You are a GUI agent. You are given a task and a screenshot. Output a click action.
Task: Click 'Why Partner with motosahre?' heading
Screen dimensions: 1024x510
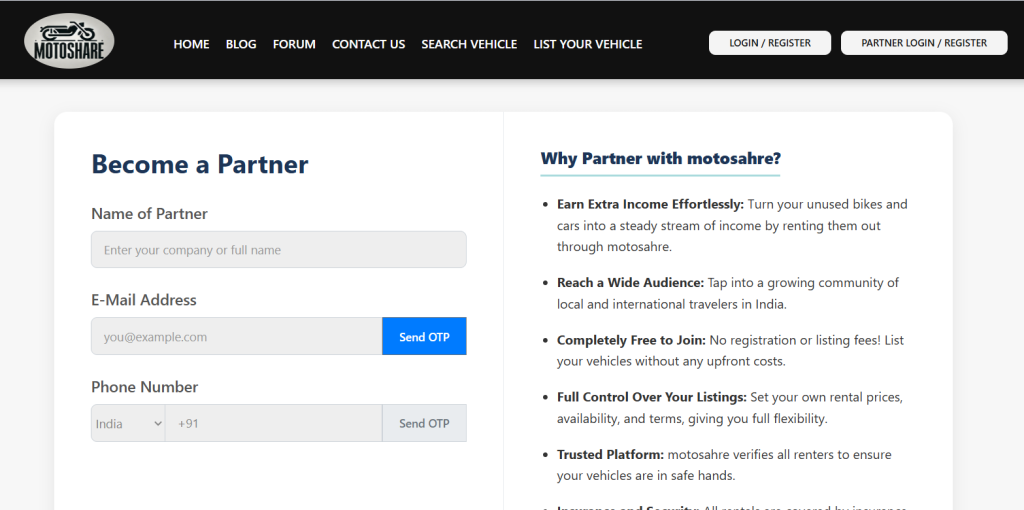click(x=660, y=159)
